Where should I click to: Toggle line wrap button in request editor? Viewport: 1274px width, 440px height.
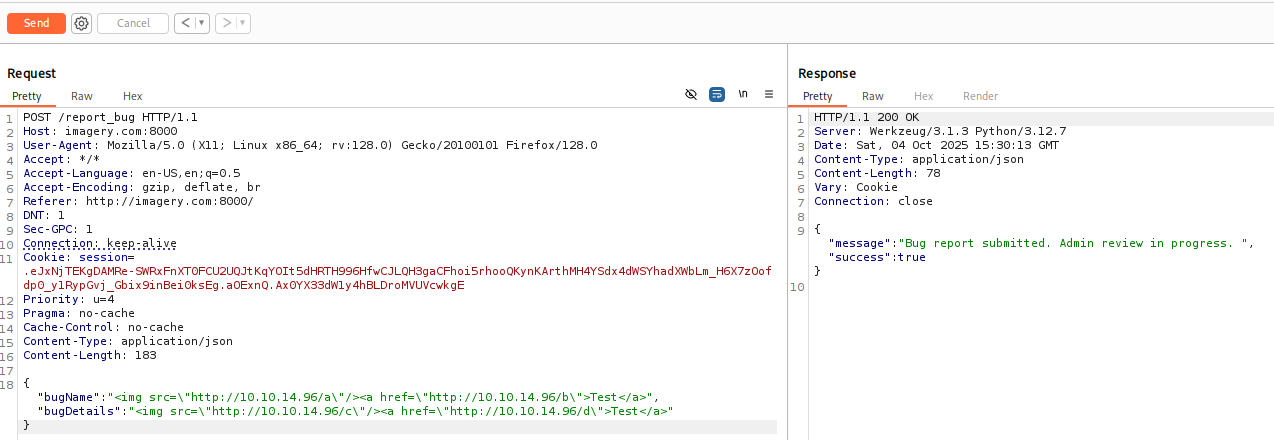(x=717, y=94)
